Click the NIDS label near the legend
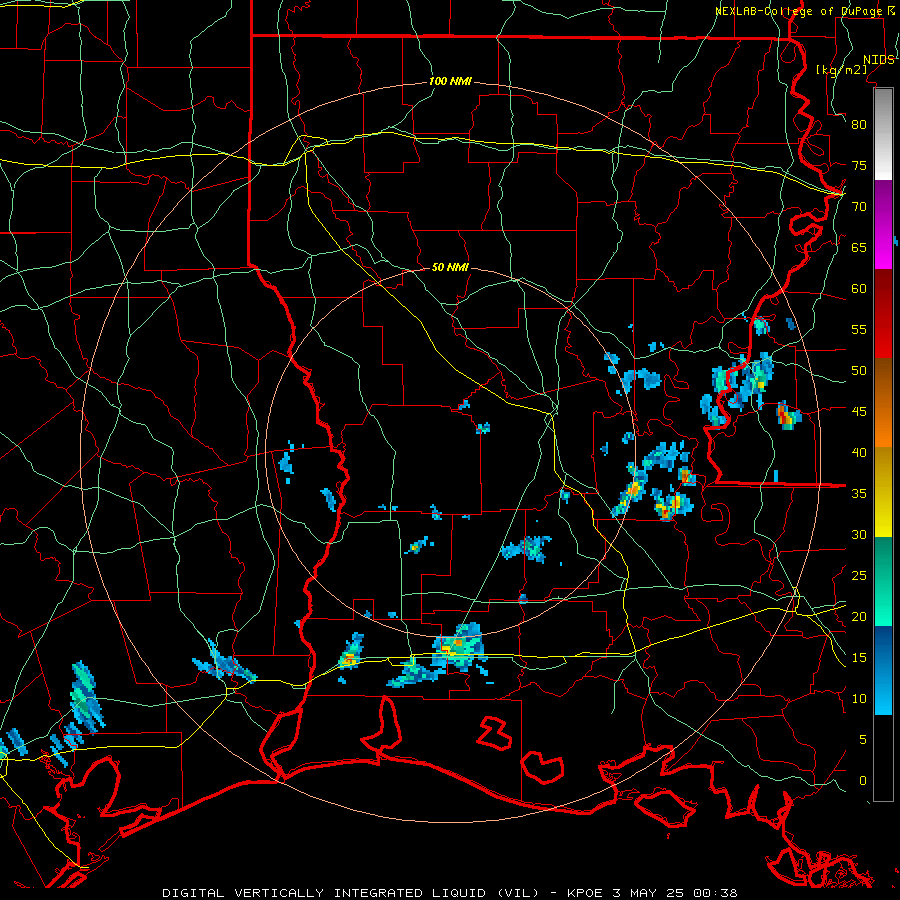Viewport: 900px width, 900px height. click(878, 60)
